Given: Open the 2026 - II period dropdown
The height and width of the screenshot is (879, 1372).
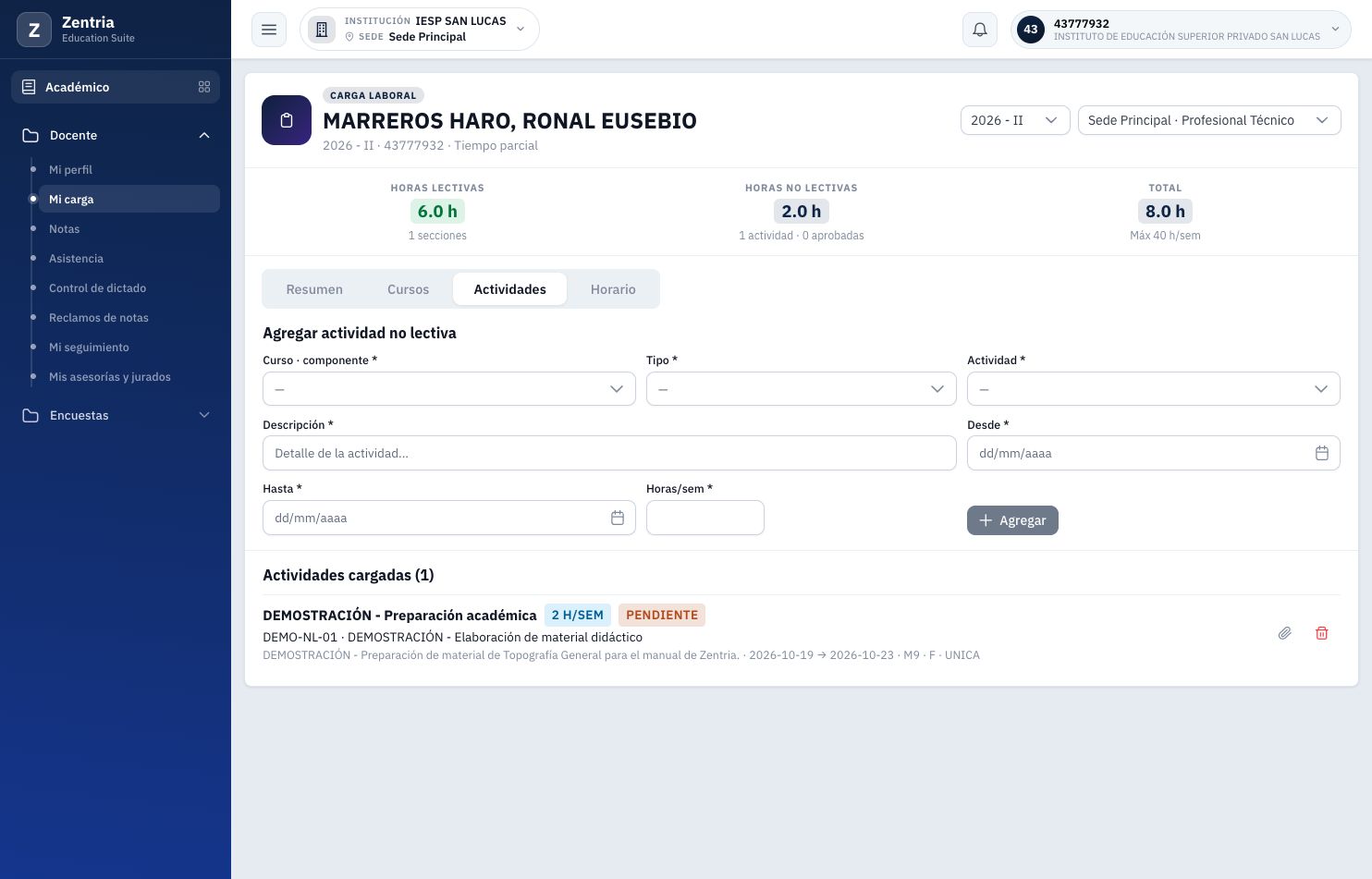Looking at the screenshot, I should (x=1015, y=120).
